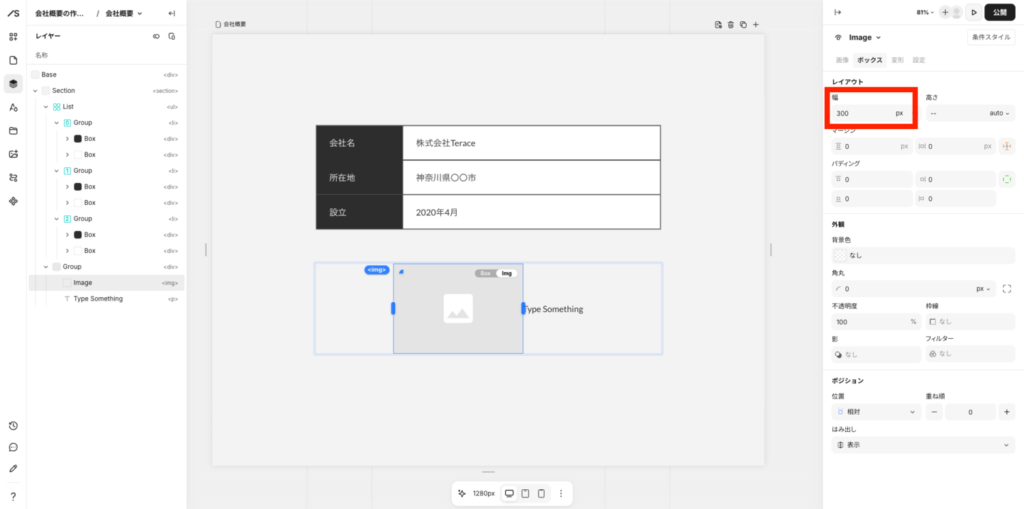Image resolution: width=1024 pixels, height=509 pixels.
Task: Collapse the Section layer in tree
Action: pyautogui.click(x=35, y=91)
